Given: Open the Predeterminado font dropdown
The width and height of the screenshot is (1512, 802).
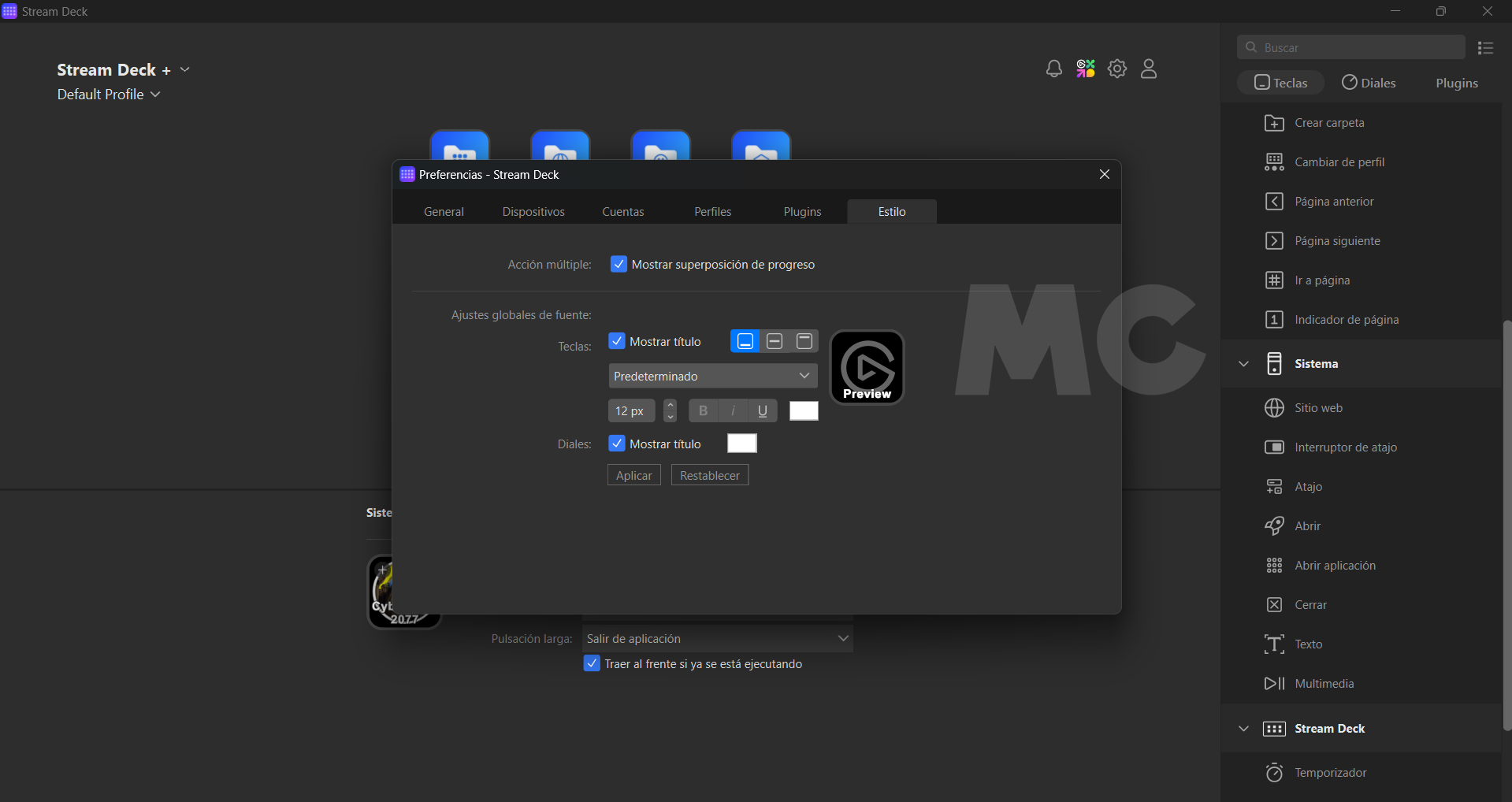Looking at the screenshot, I should coord(712,376).
